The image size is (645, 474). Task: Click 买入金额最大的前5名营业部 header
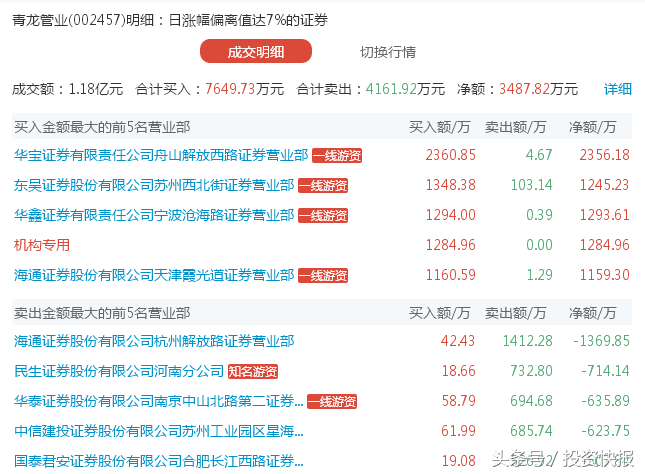pyautogui.click(x=102, y=128)
